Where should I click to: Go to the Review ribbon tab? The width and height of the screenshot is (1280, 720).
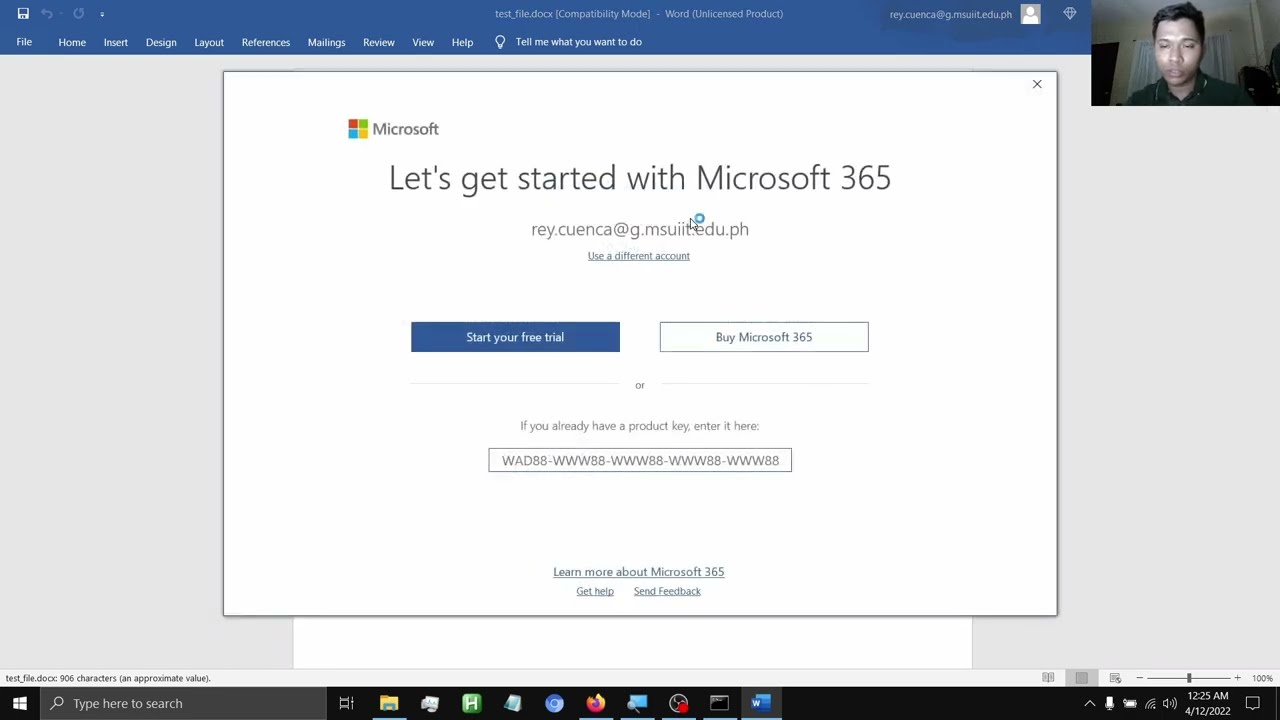coord(379,42)
